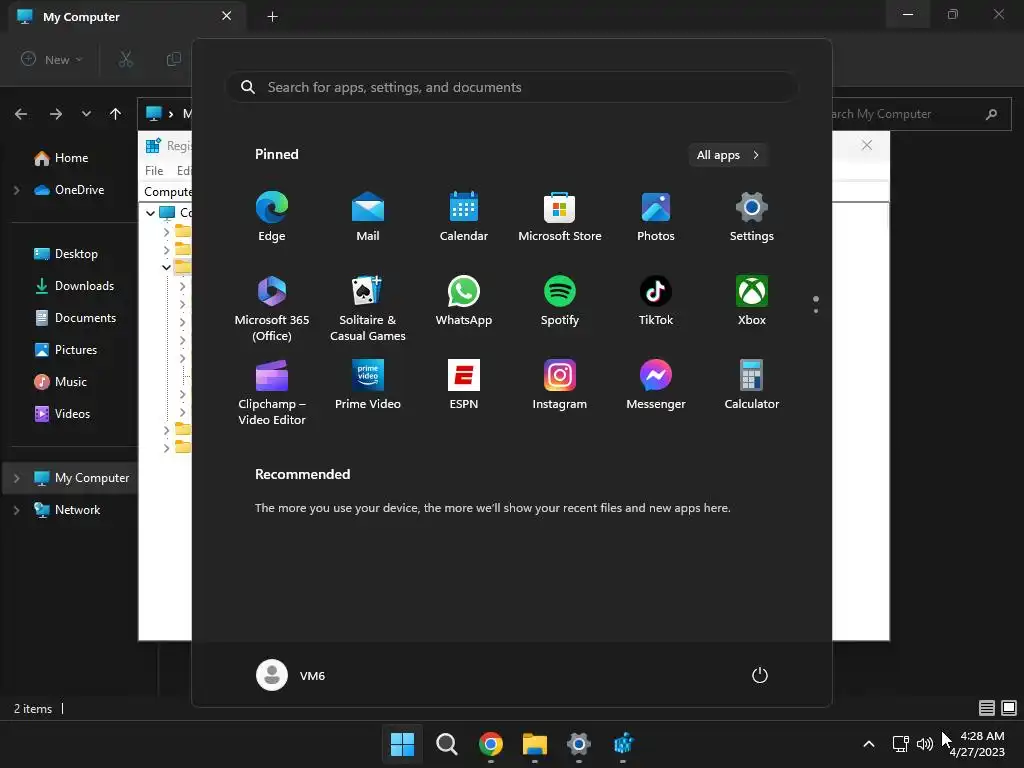Switch to Registry Editor on taskbar
1024x768 pixels.
623,743
